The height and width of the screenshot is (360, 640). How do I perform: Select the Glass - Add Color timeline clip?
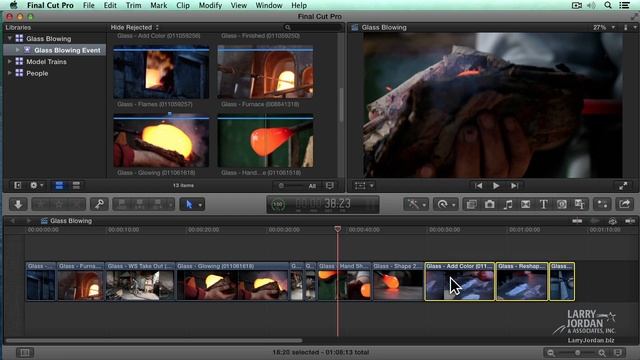pyautogui.click(x=460, y=282)
